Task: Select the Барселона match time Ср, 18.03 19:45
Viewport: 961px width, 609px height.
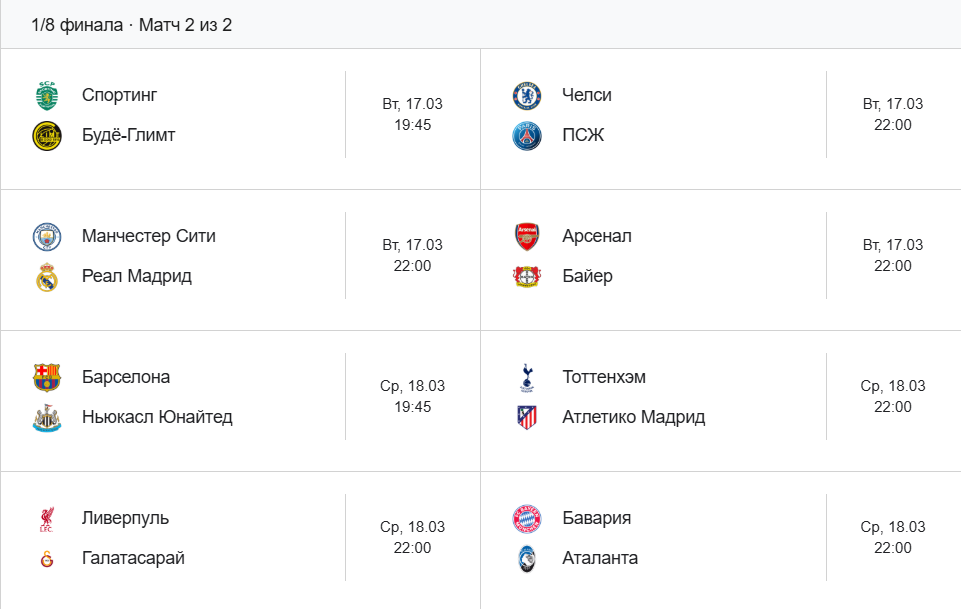Action: click(x=412, y=396)
